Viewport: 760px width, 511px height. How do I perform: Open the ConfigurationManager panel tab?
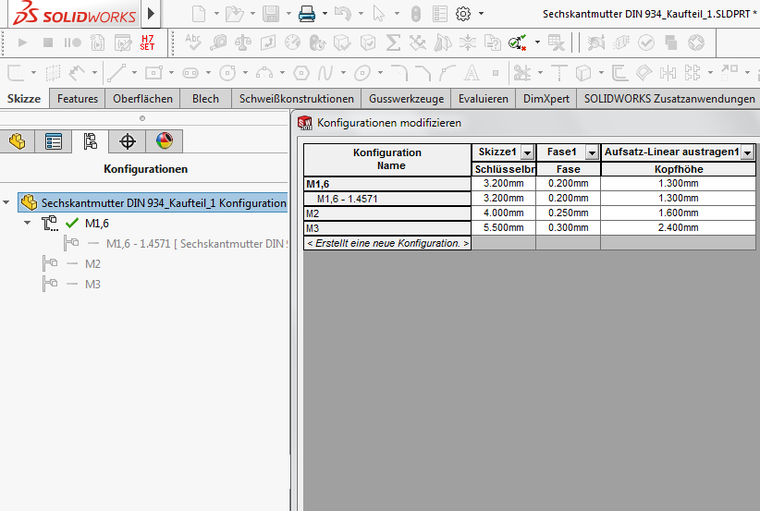[90, 142]
